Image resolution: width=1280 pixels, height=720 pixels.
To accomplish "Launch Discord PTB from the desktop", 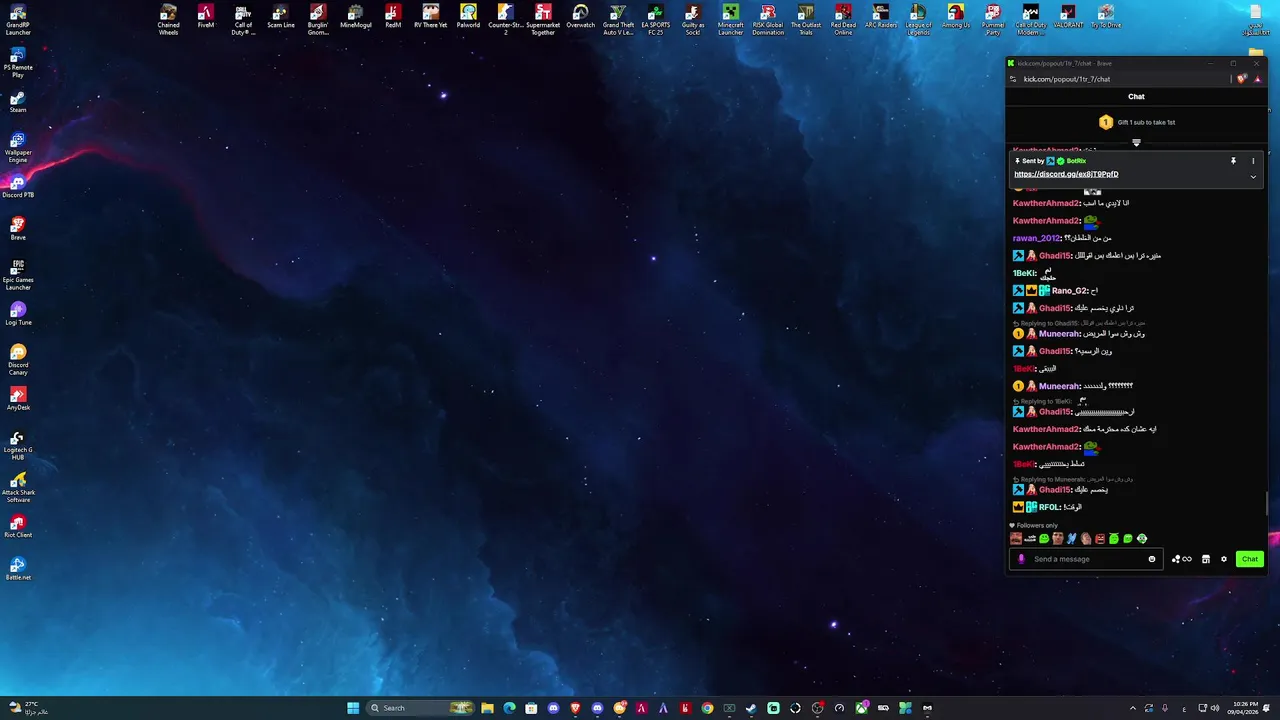I will [18, 187].
